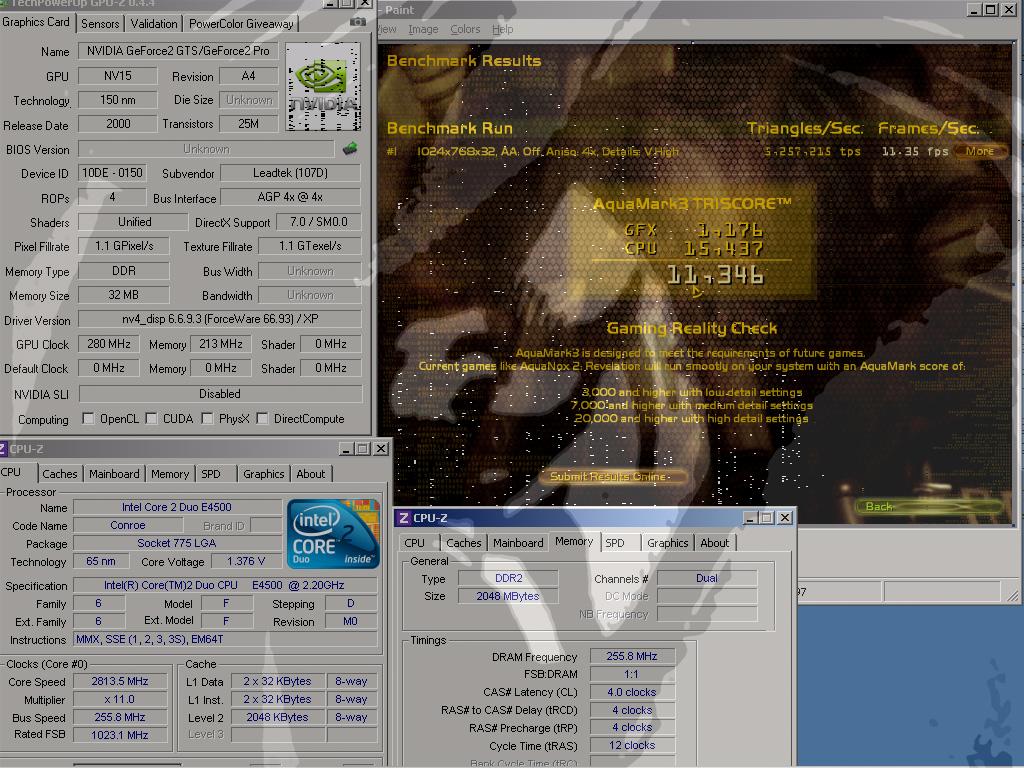Open the Graphics tab in the CPU-Z processor window
The height and width of the screenshot is (768, 1024).
264,474
